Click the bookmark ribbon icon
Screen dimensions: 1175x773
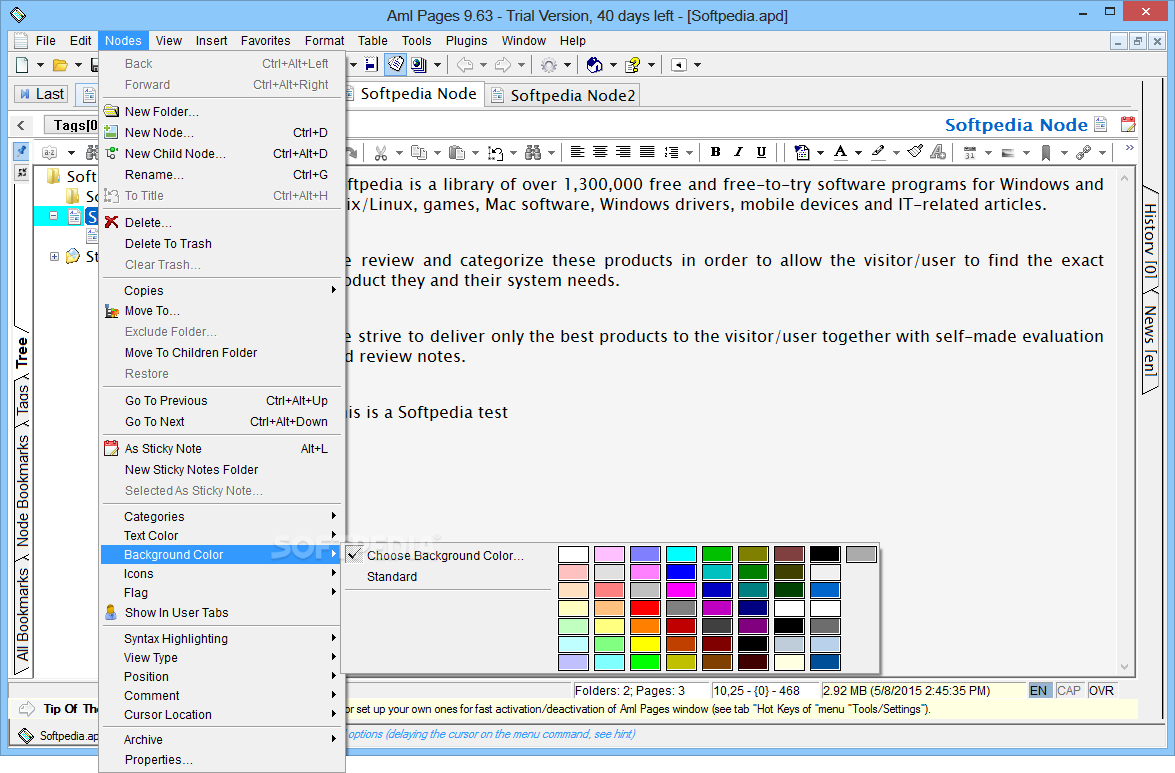point(1045,153)
